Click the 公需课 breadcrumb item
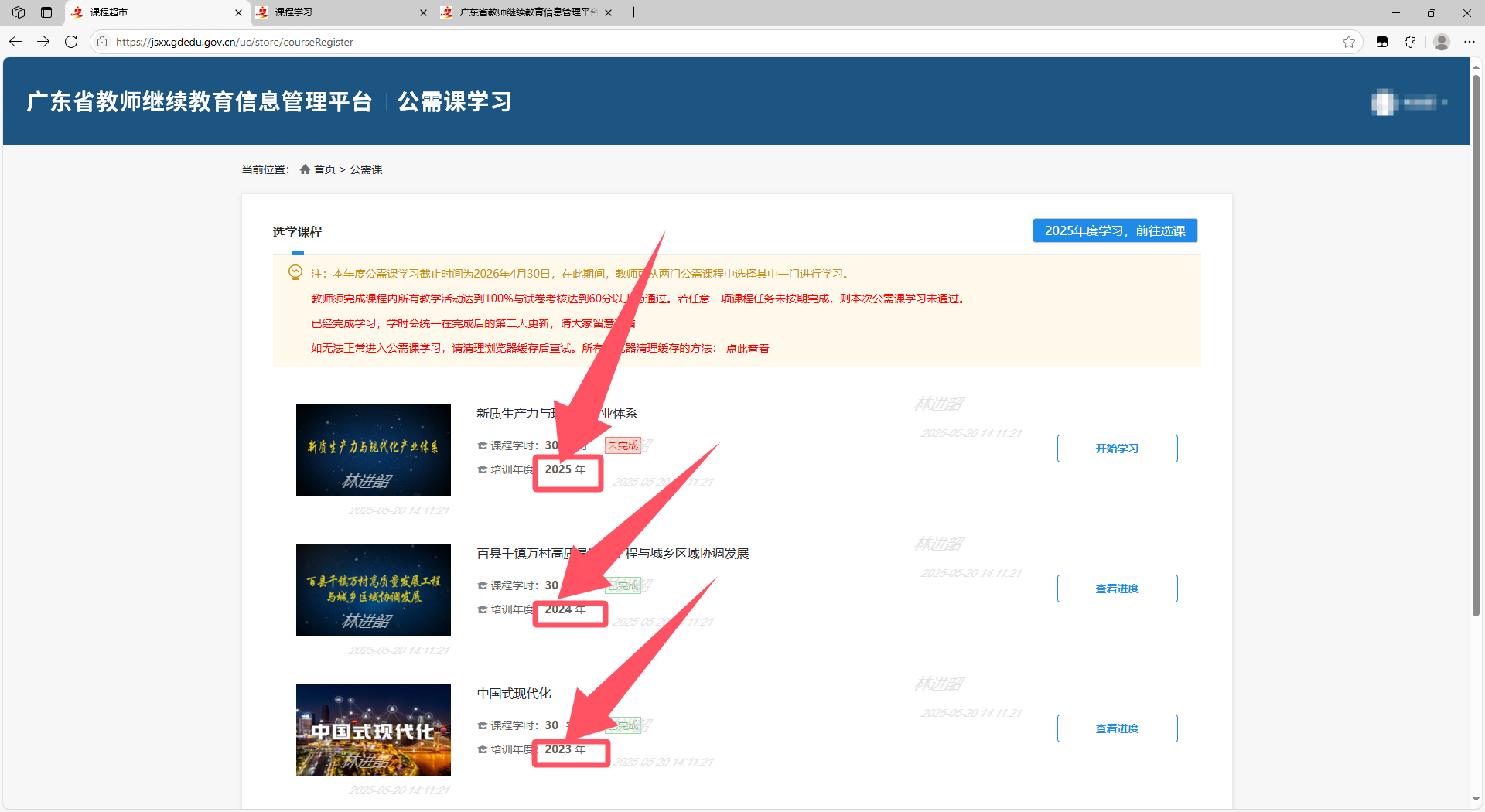Screen dimensions: 1485x812 click(366, 169)
